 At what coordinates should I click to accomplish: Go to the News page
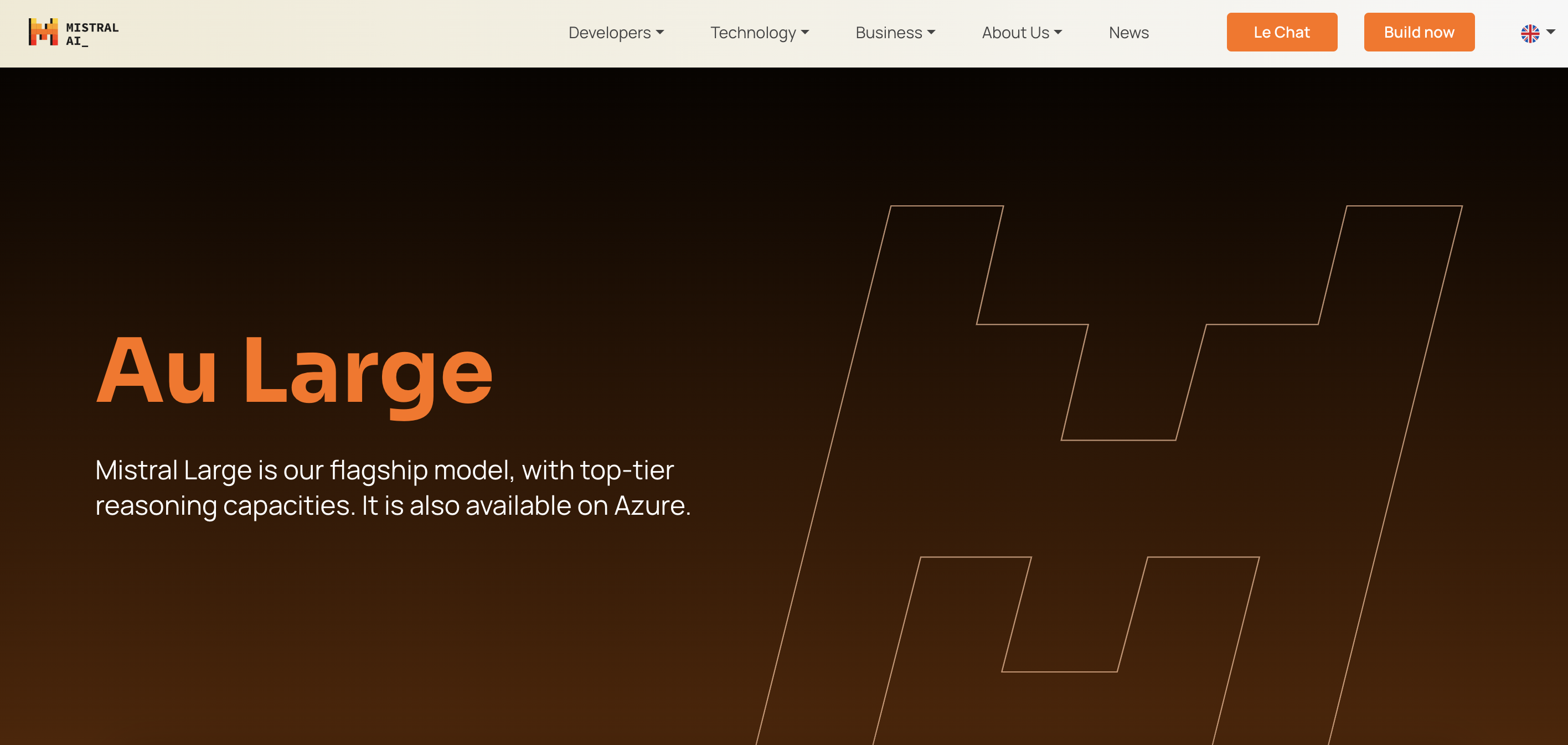coord(1128,33)
